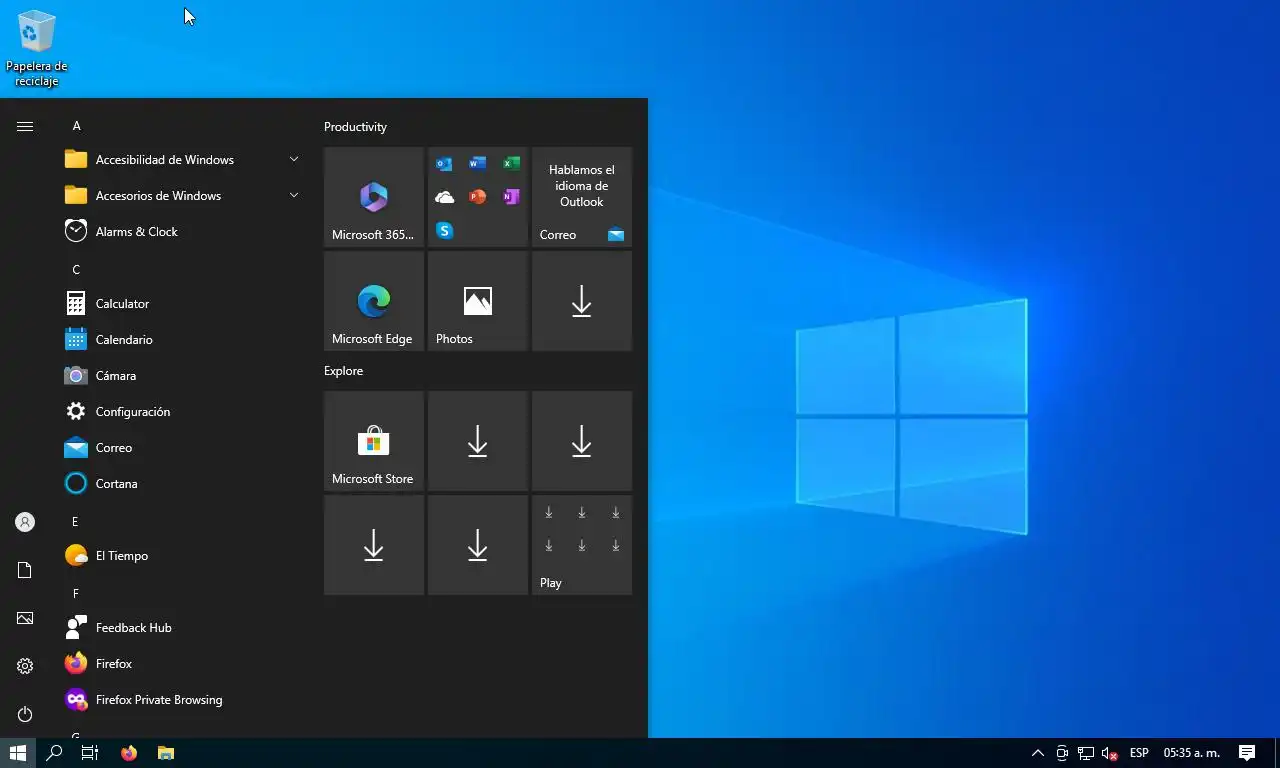
Task: Click the download tile right of Microsoft Store
Action: (478, 441)
